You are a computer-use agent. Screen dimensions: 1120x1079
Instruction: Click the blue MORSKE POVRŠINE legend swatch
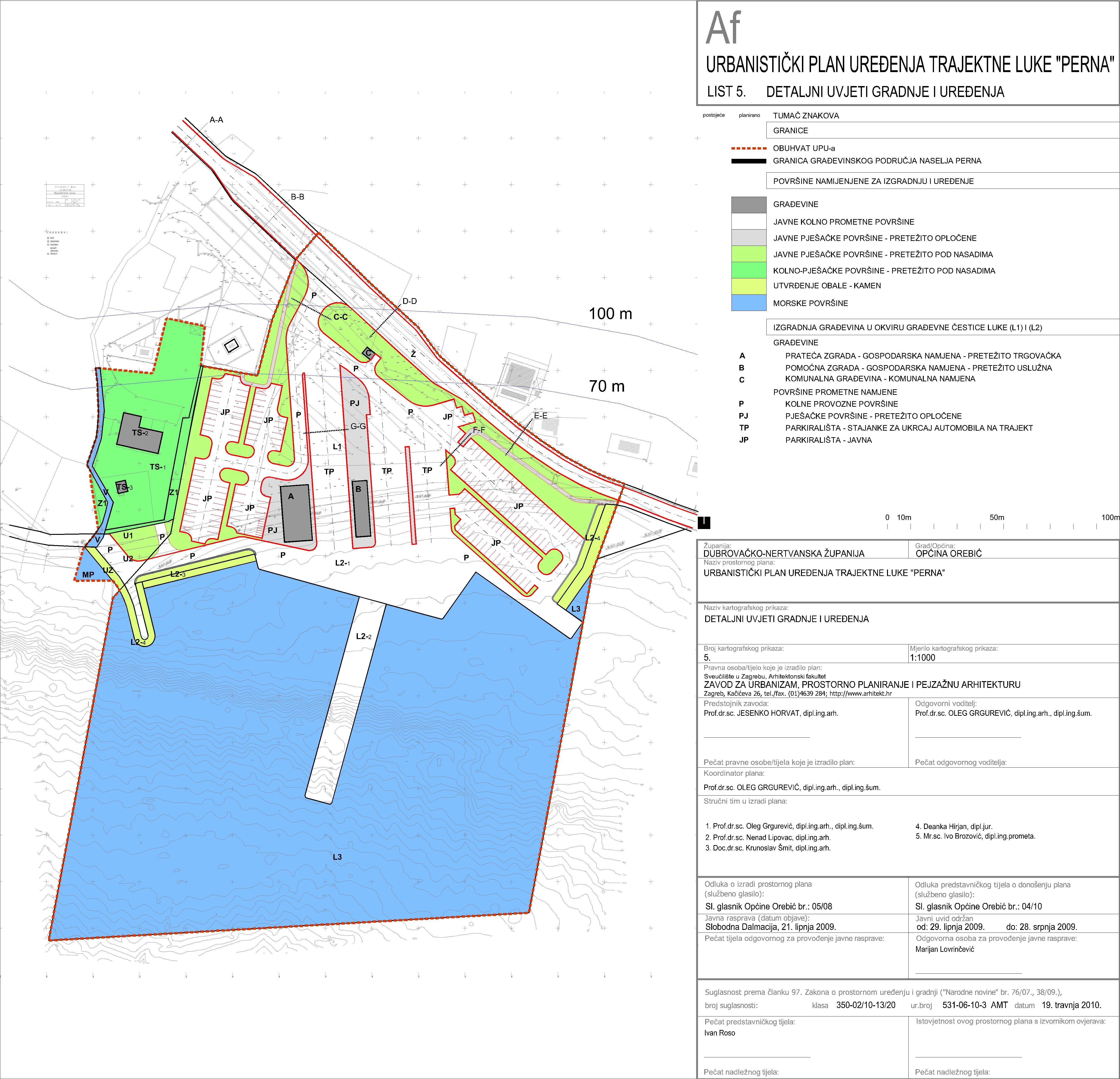(749, 303)
